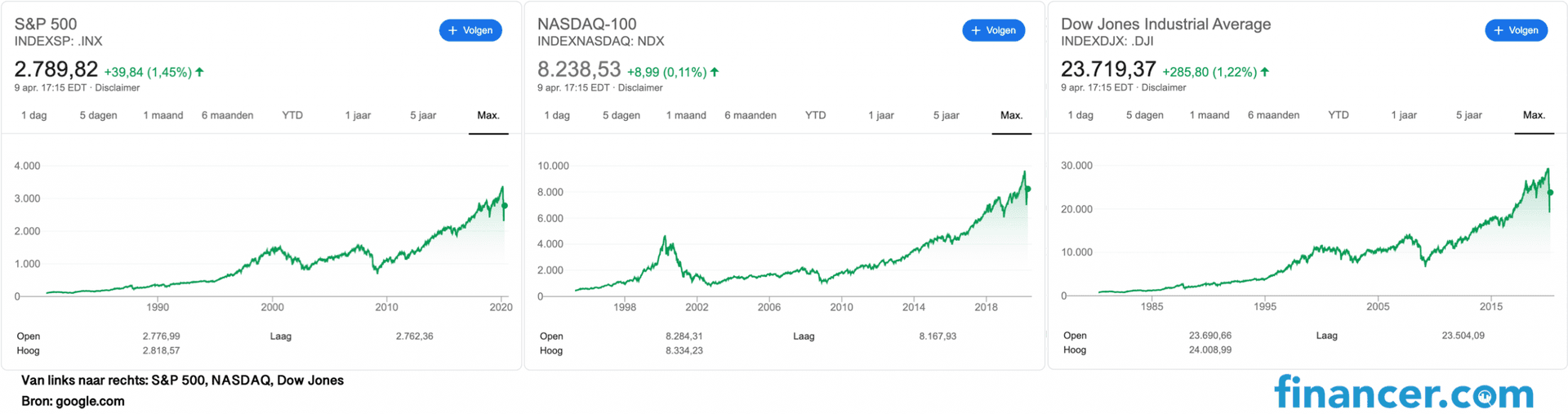
Task: Click the endpoint dot on NASDAQ-100 graph
Action: 1028,189
